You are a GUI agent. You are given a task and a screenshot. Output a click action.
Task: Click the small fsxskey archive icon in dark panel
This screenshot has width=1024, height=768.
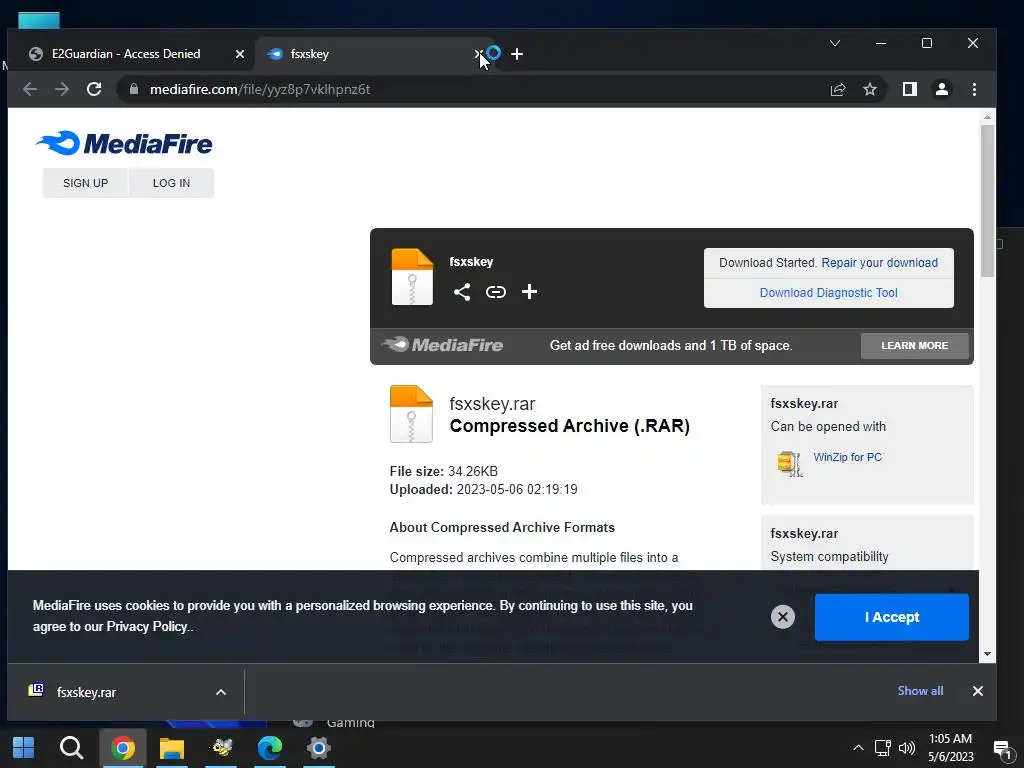click(412, 277)
